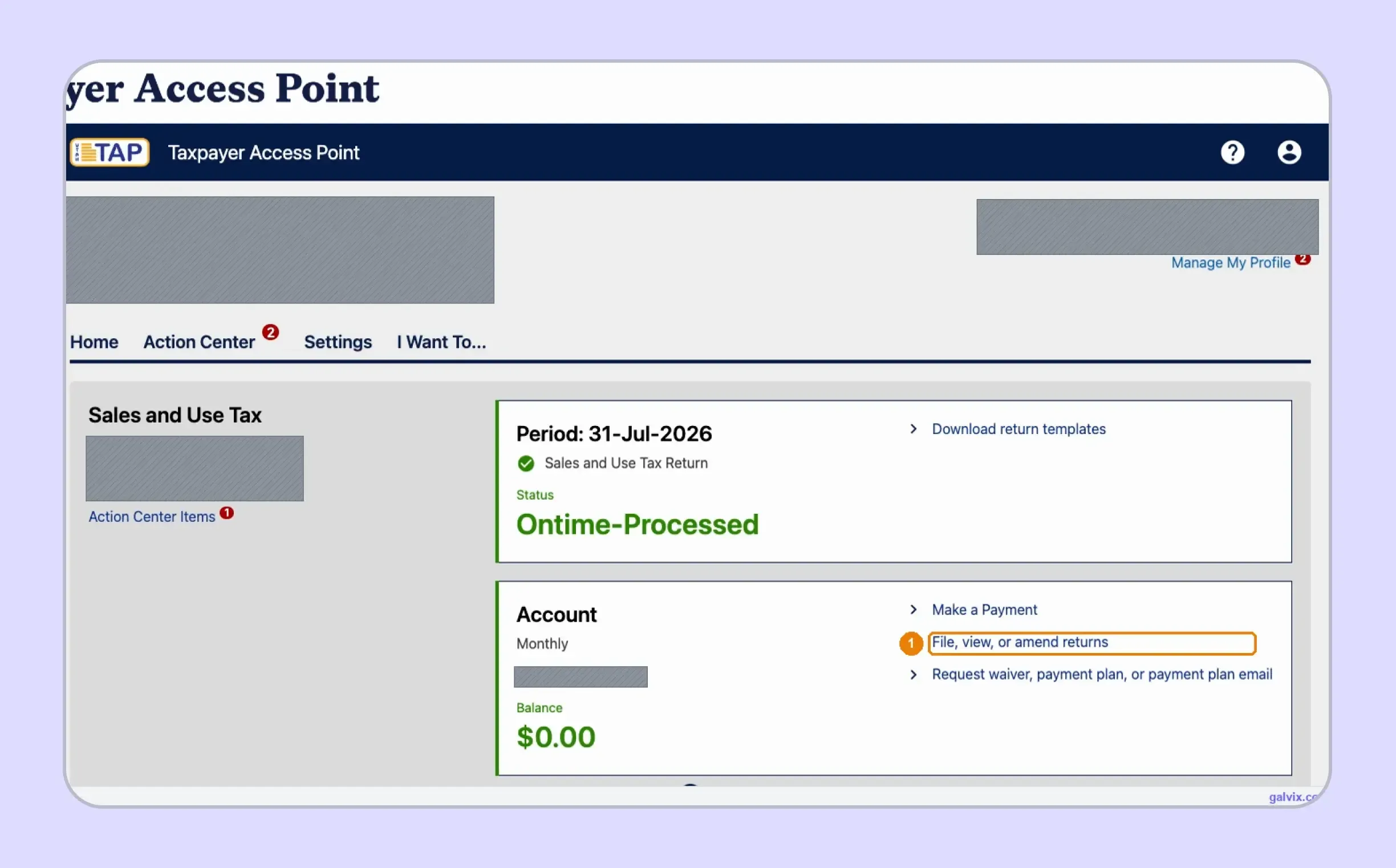Open the Action Center tab
The image size is (1396, 868).
click(198, 342)
